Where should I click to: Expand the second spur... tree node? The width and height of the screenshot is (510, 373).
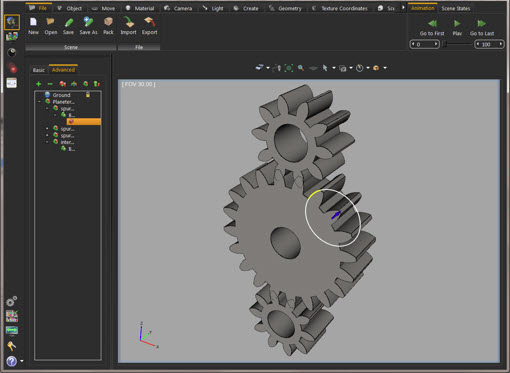tap(47, 128)
